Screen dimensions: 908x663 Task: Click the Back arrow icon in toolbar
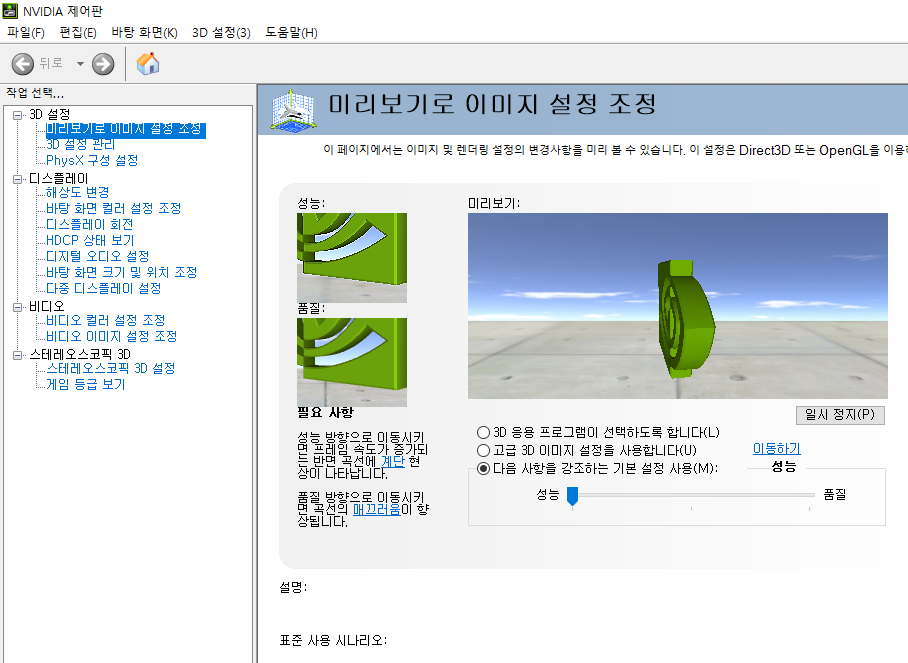coord(23,64)
